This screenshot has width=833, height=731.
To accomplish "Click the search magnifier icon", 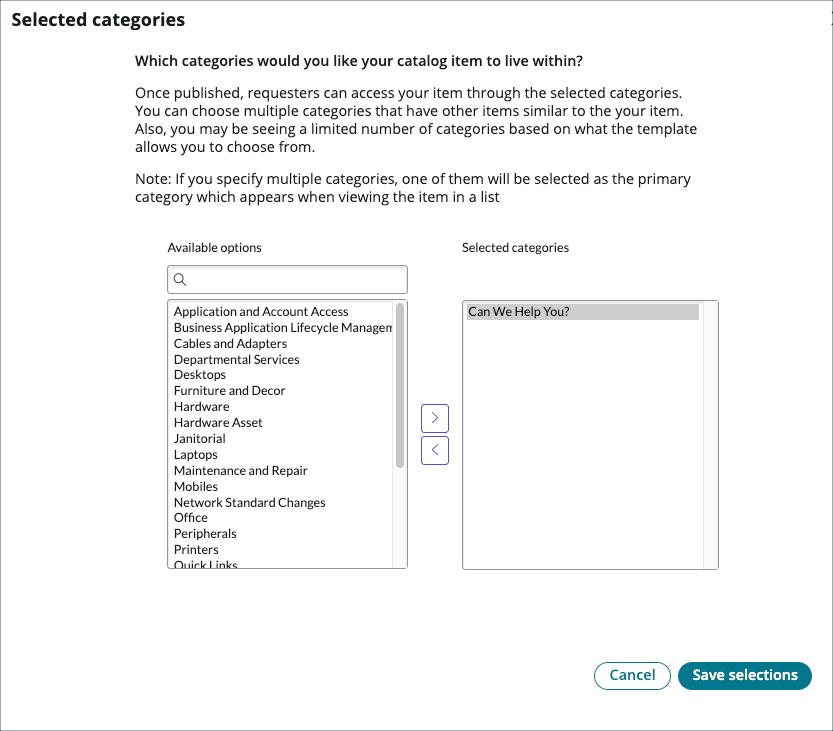I will (180, 279).
